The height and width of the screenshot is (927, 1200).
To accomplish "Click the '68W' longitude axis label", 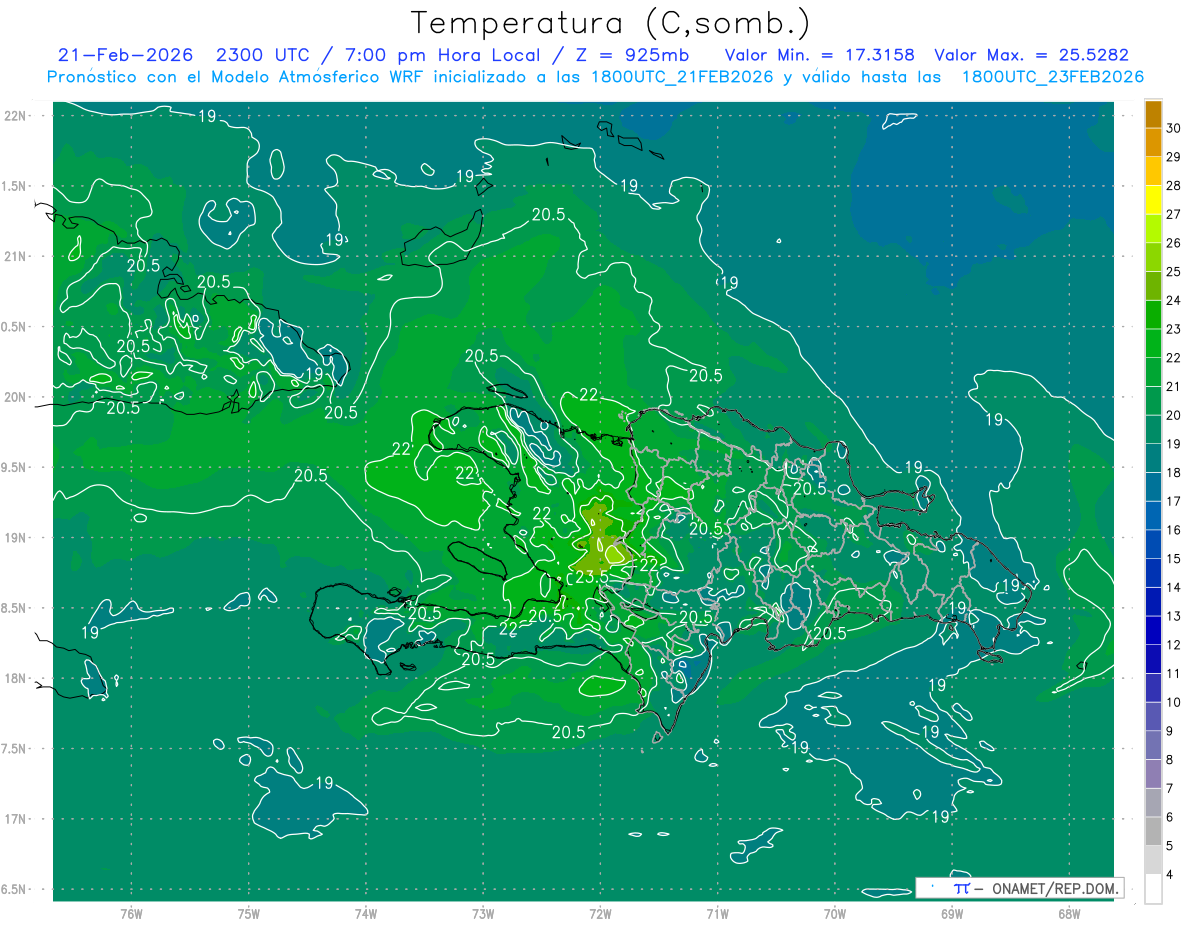I will (1068, 913).
